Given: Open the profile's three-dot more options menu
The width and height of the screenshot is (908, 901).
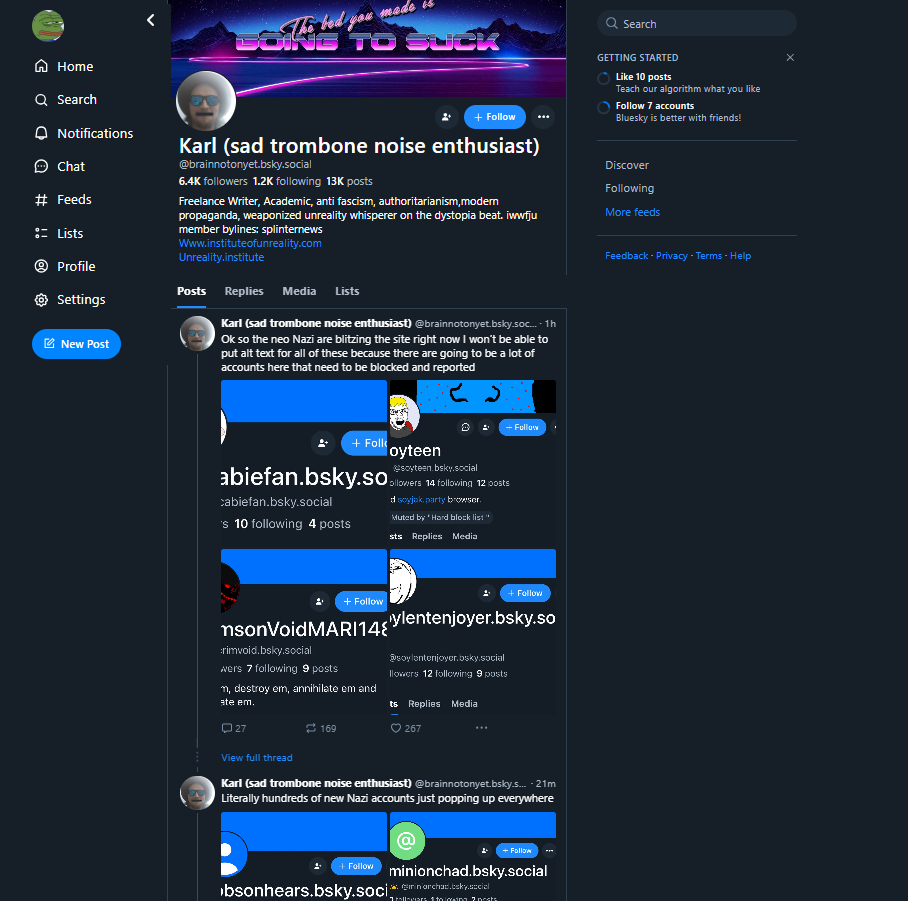Looking at the screenshot, I should [543, 117].
